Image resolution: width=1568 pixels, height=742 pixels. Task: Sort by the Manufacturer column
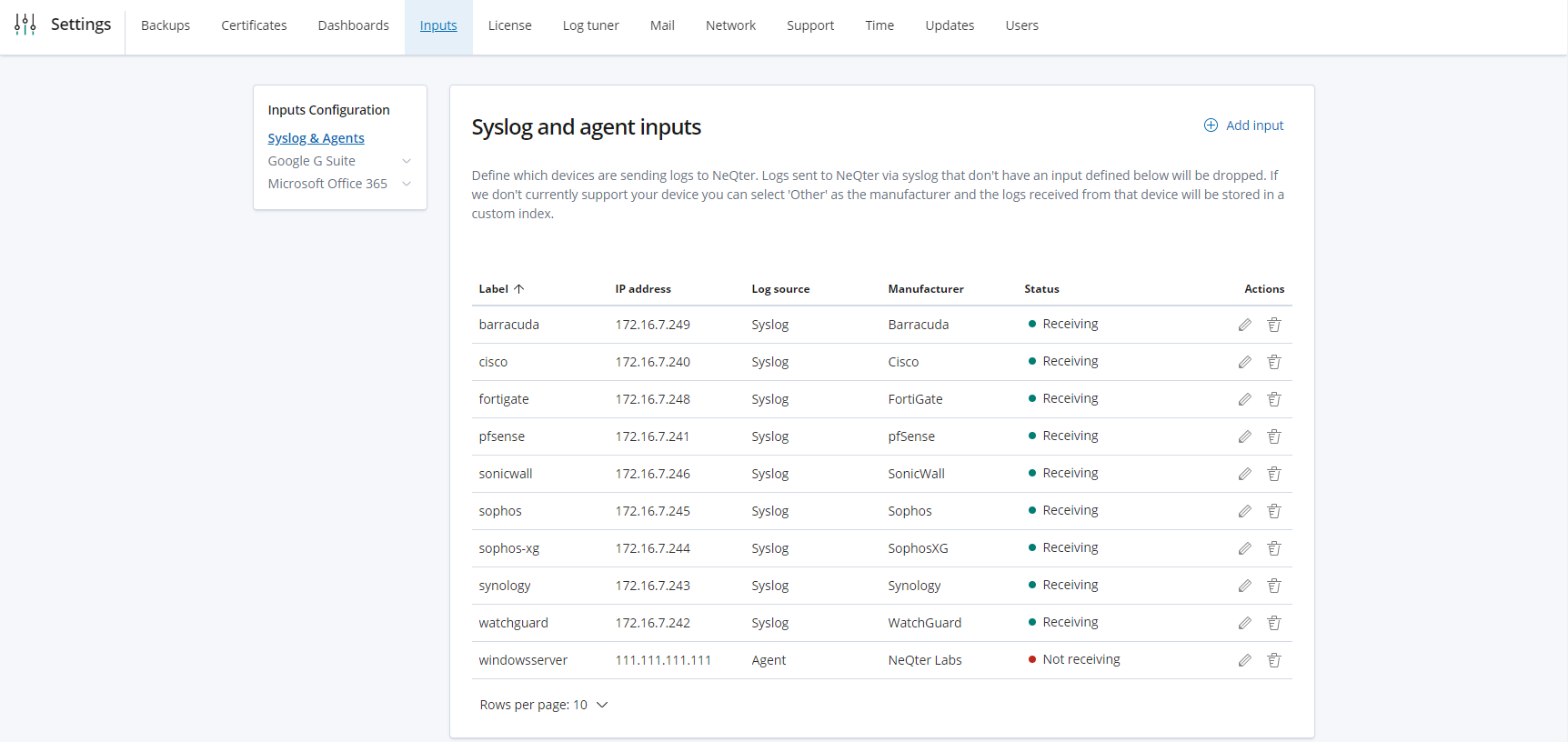(x=926, y=289)
